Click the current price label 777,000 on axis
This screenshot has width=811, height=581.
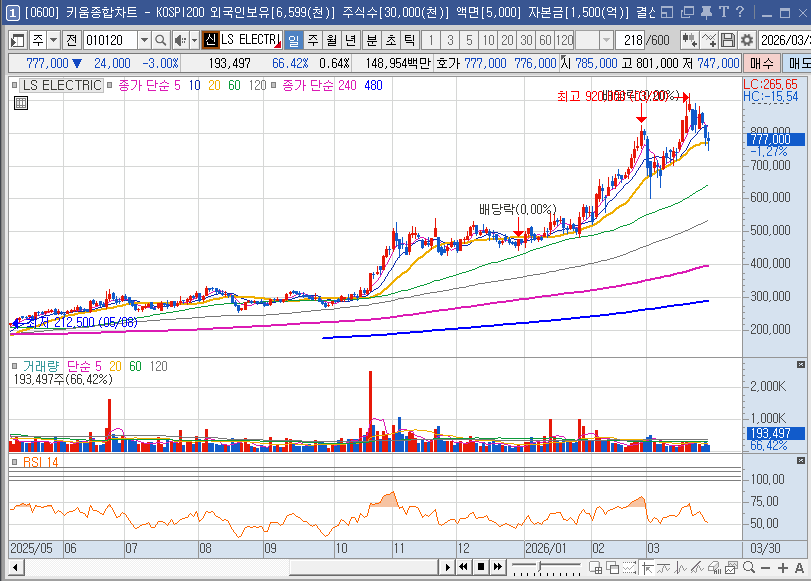[x=775, y=139]
